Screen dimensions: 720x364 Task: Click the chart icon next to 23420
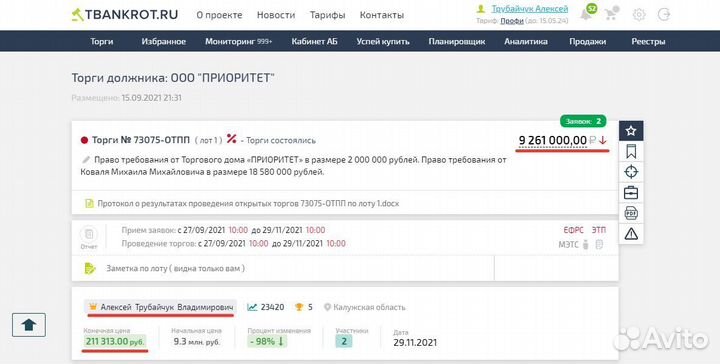click(x=252, y=307)
